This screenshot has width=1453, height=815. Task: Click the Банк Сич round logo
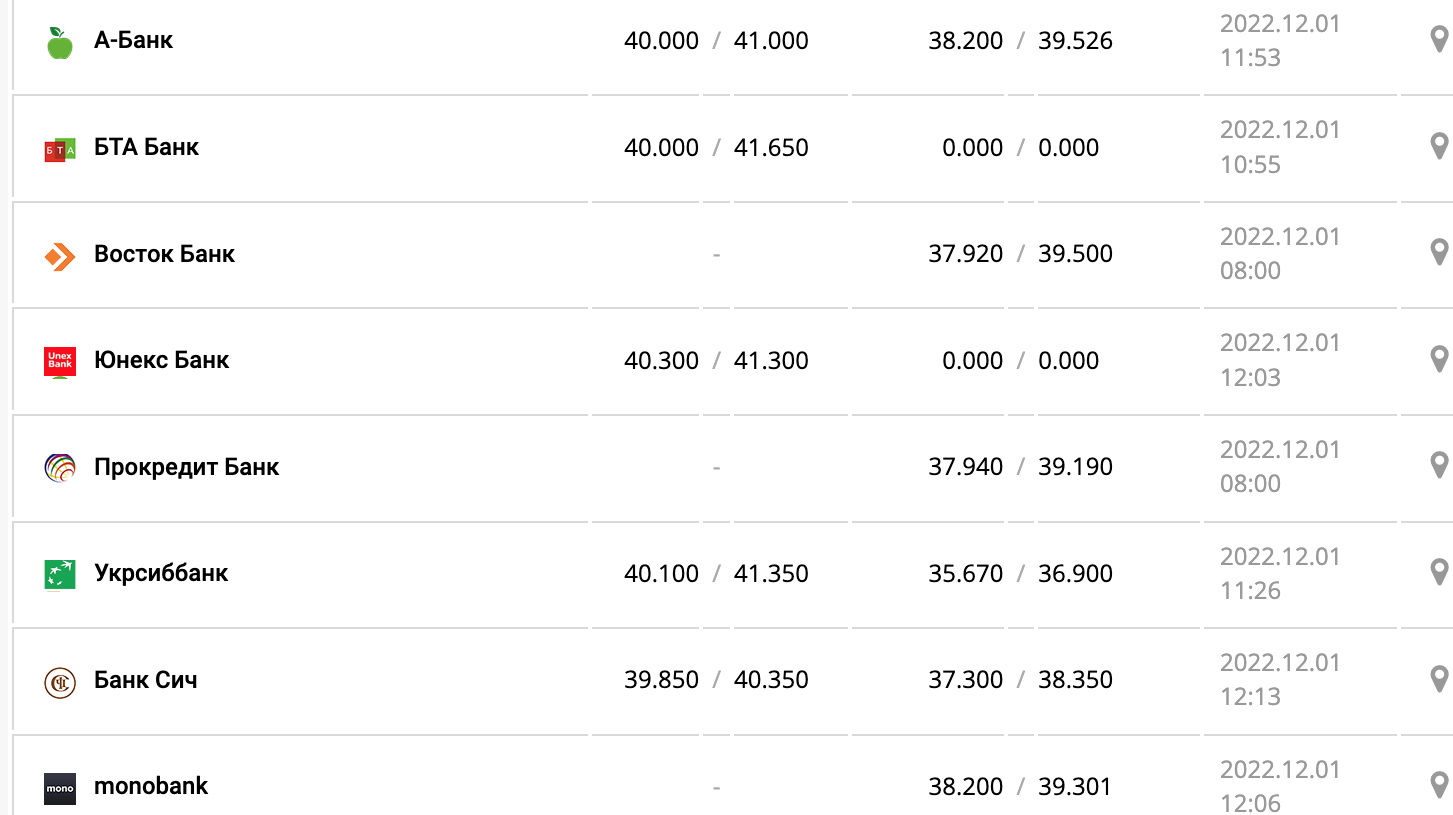pos(60,682)
